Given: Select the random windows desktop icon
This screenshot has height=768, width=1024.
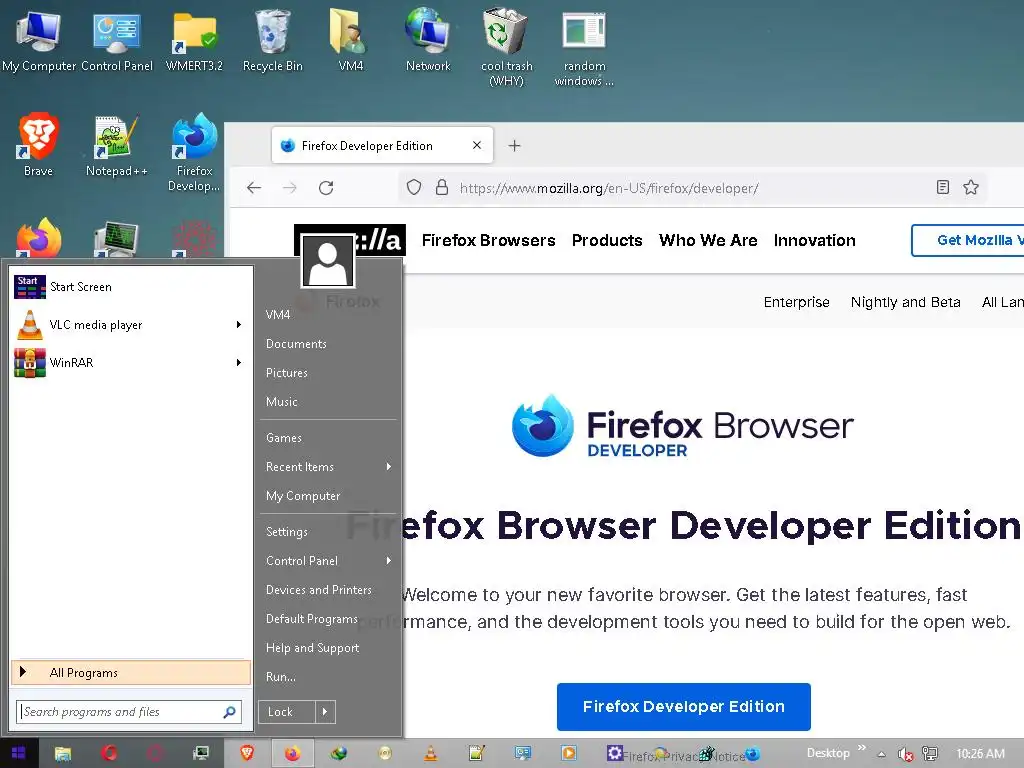Looking at the screenshot, I should click(x=584, y=47).
